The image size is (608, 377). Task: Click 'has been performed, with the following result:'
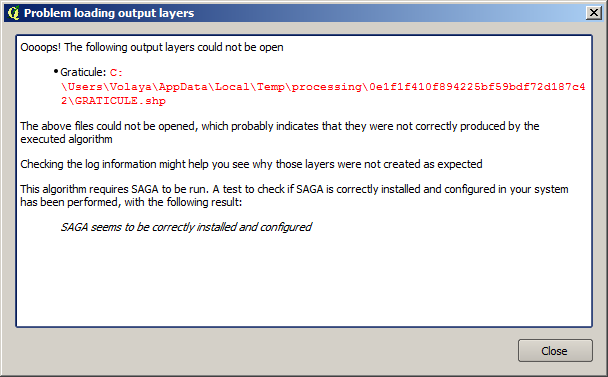point(131,202)
